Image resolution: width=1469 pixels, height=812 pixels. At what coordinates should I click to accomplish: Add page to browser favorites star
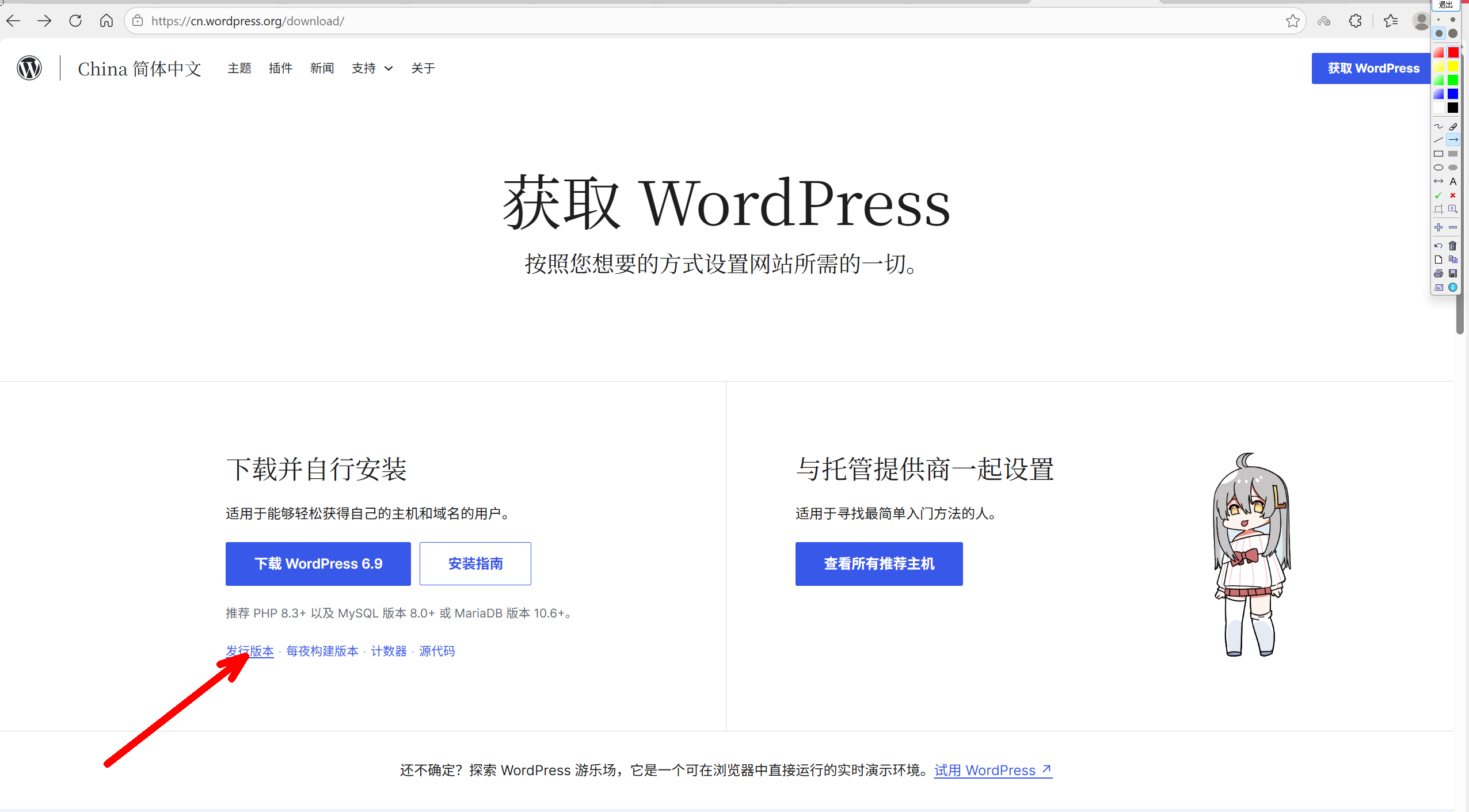coord(1293,21)
